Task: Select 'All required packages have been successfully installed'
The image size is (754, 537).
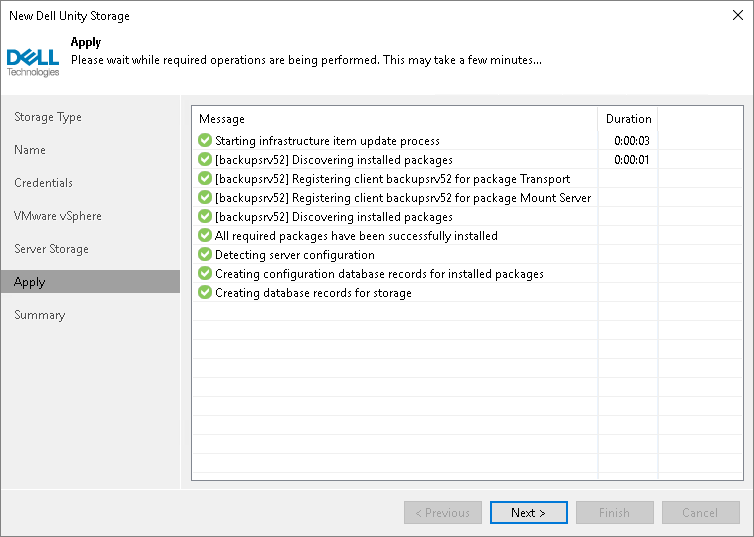Action: coord(356,236)
